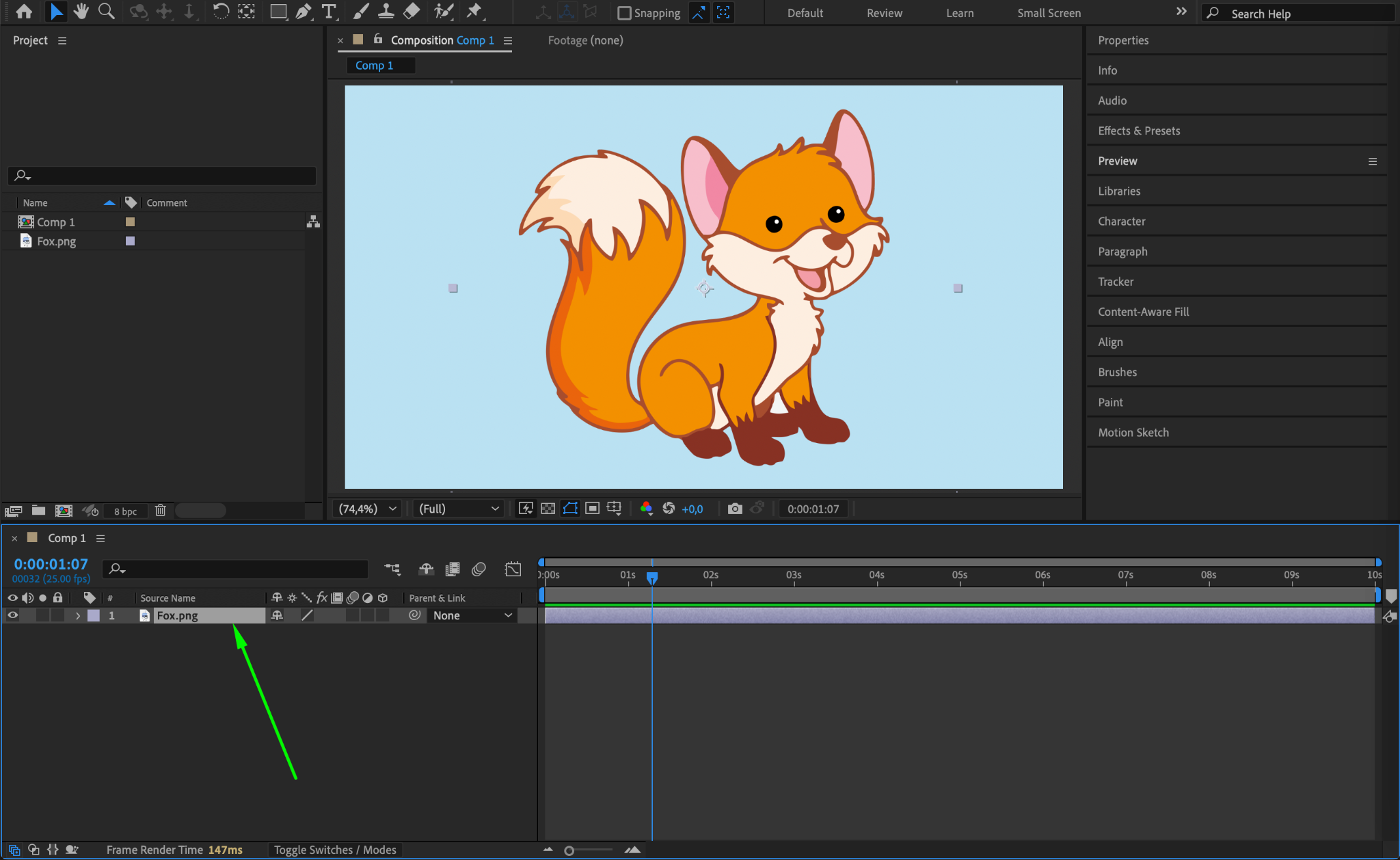Expand the Fox.png layer properties
The image size is (1400, 860).
coord(78,615)
